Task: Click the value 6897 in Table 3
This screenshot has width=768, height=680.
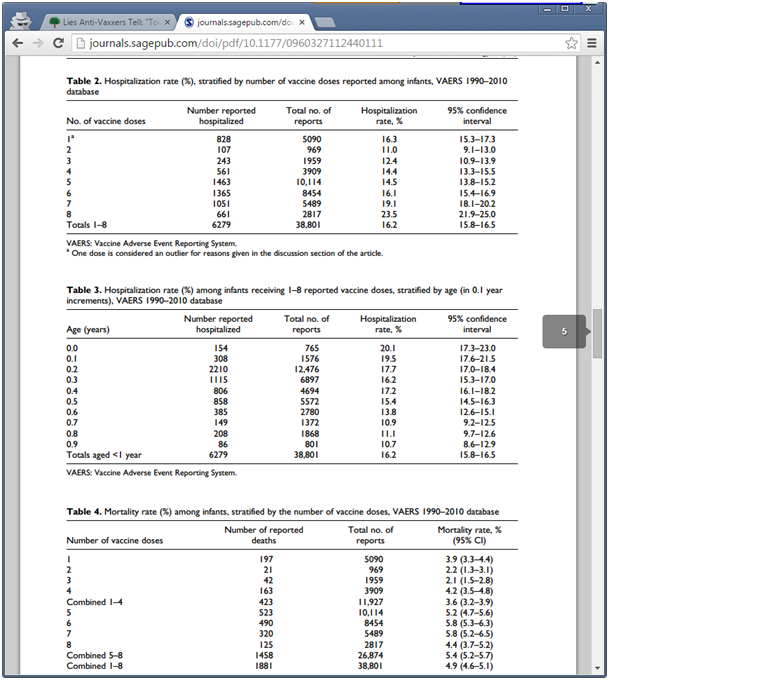Action: coord(310,380)
